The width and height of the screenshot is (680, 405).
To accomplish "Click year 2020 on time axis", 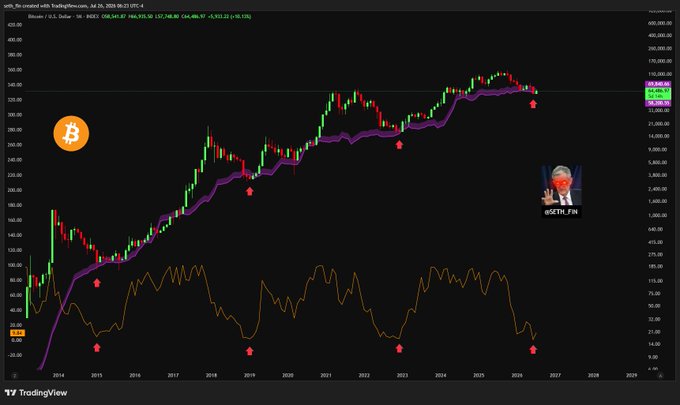I will coord(288,376).
